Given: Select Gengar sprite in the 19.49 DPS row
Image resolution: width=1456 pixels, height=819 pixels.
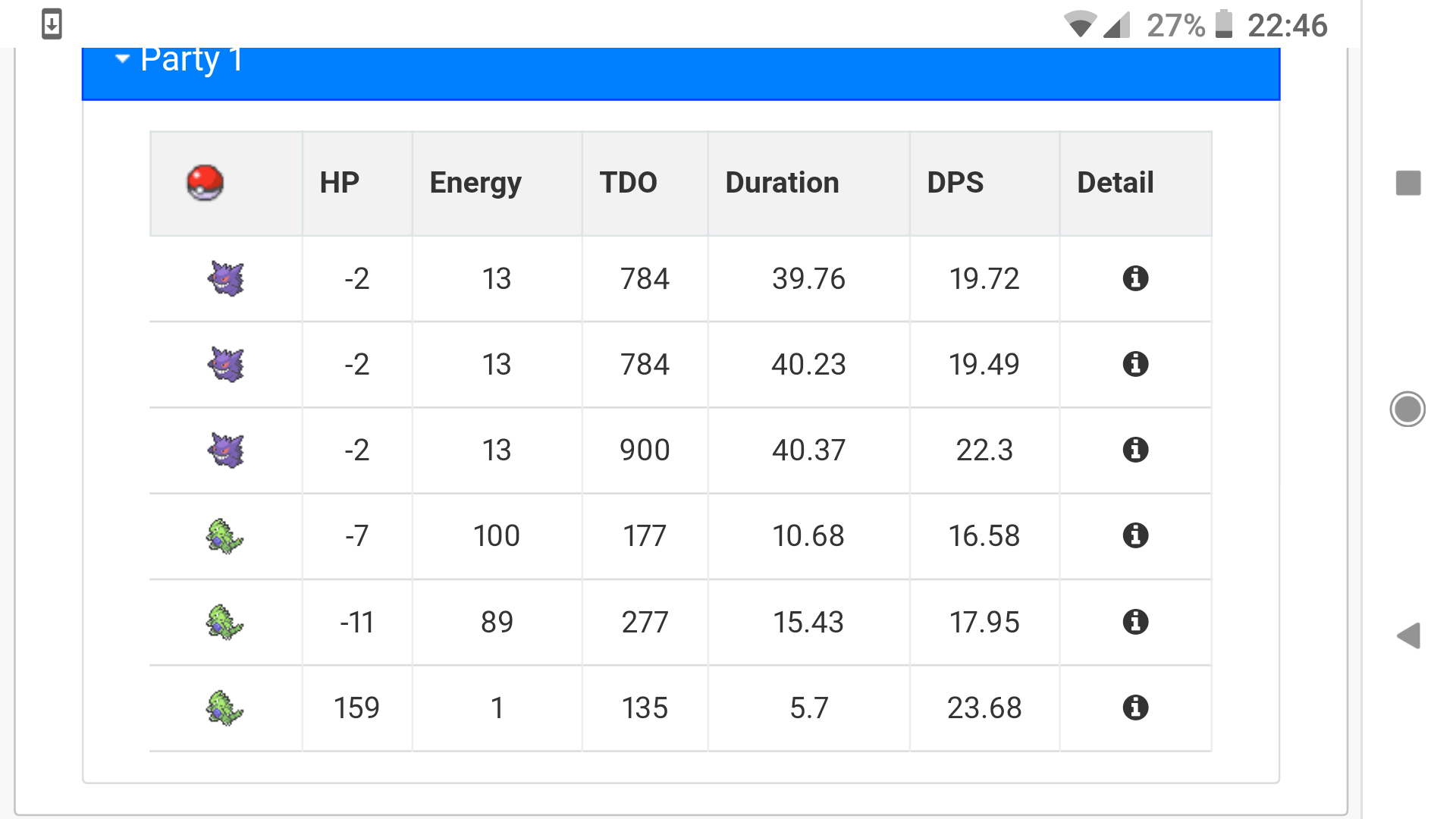Looking at the screenshot, I should pyautogui.click(x=226, y=364).
